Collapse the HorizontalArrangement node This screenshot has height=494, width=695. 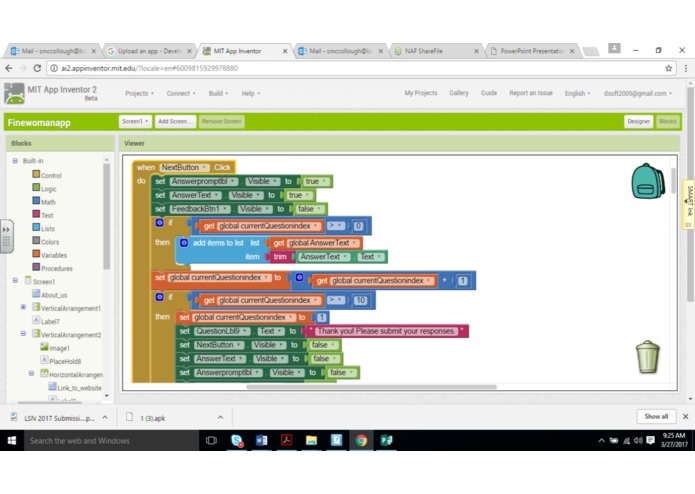coord(31,373)
